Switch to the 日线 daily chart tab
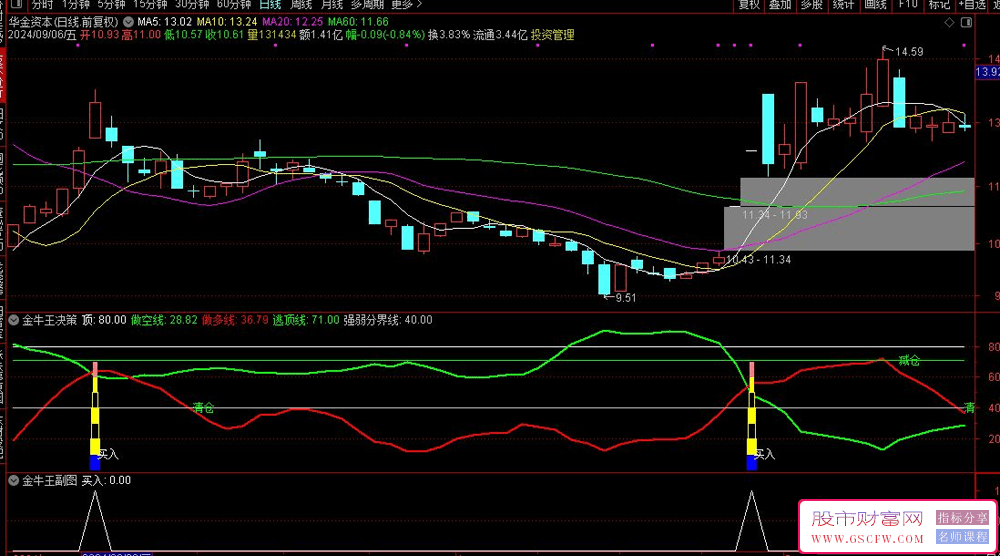 pyautogui.click(x=270, y=4)
